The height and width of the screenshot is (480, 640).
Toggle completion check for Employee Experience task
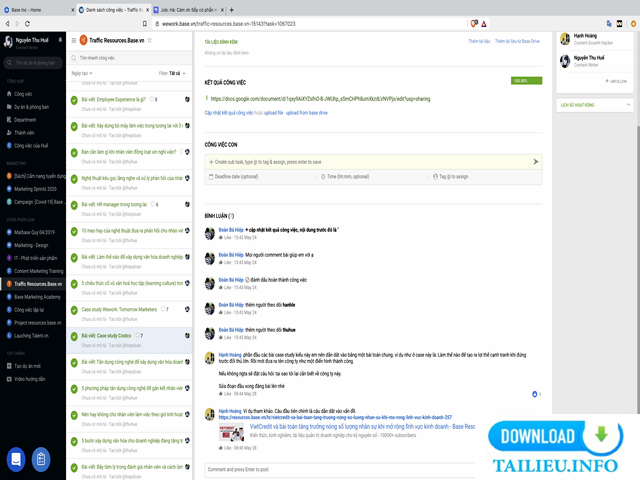tap(74, 100)
